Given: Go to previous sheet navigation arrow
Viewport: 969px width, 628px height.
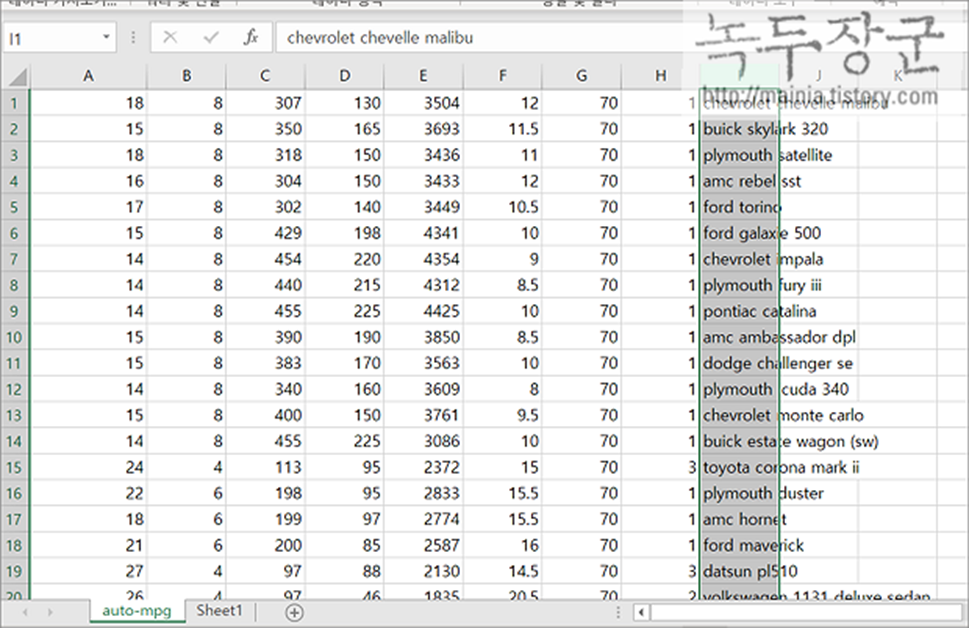Looking at the screenshot, I should [25, 613].
